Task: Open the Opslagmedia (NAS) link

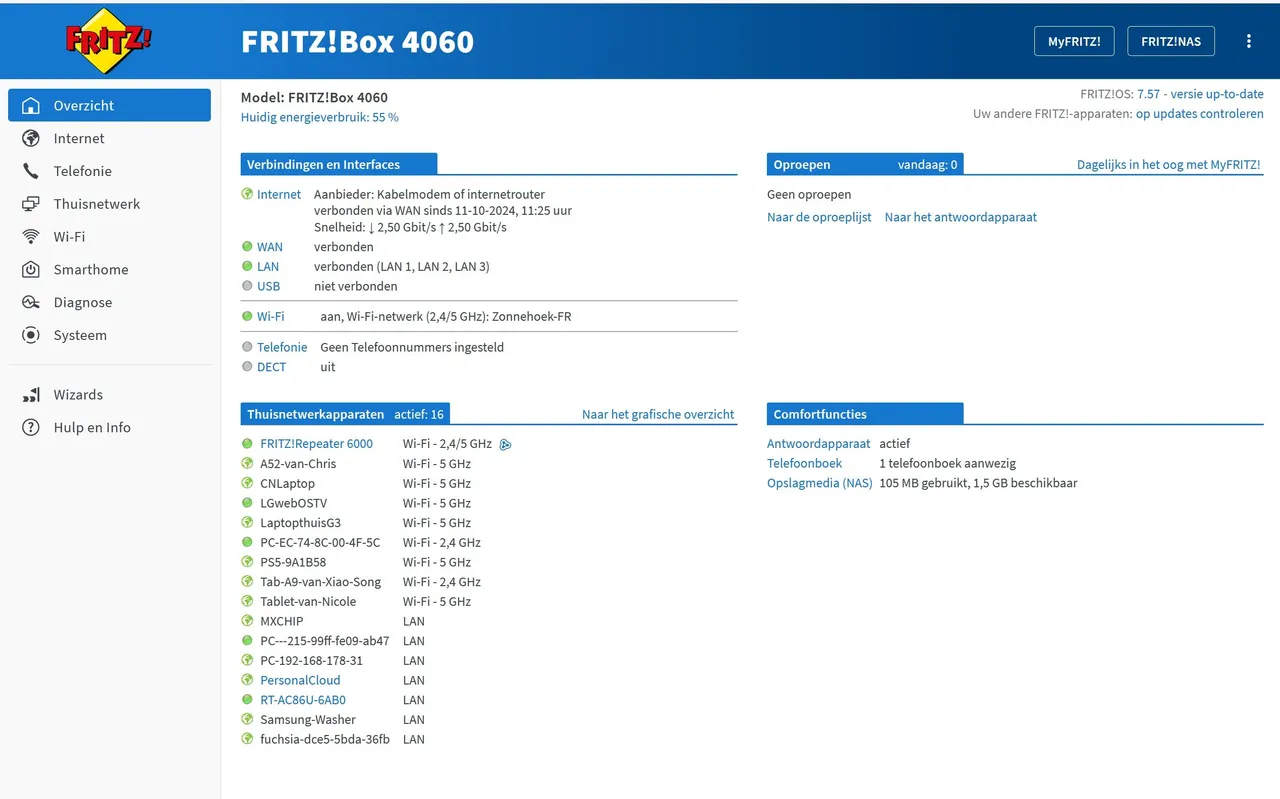Action: (x=820, y=483)
